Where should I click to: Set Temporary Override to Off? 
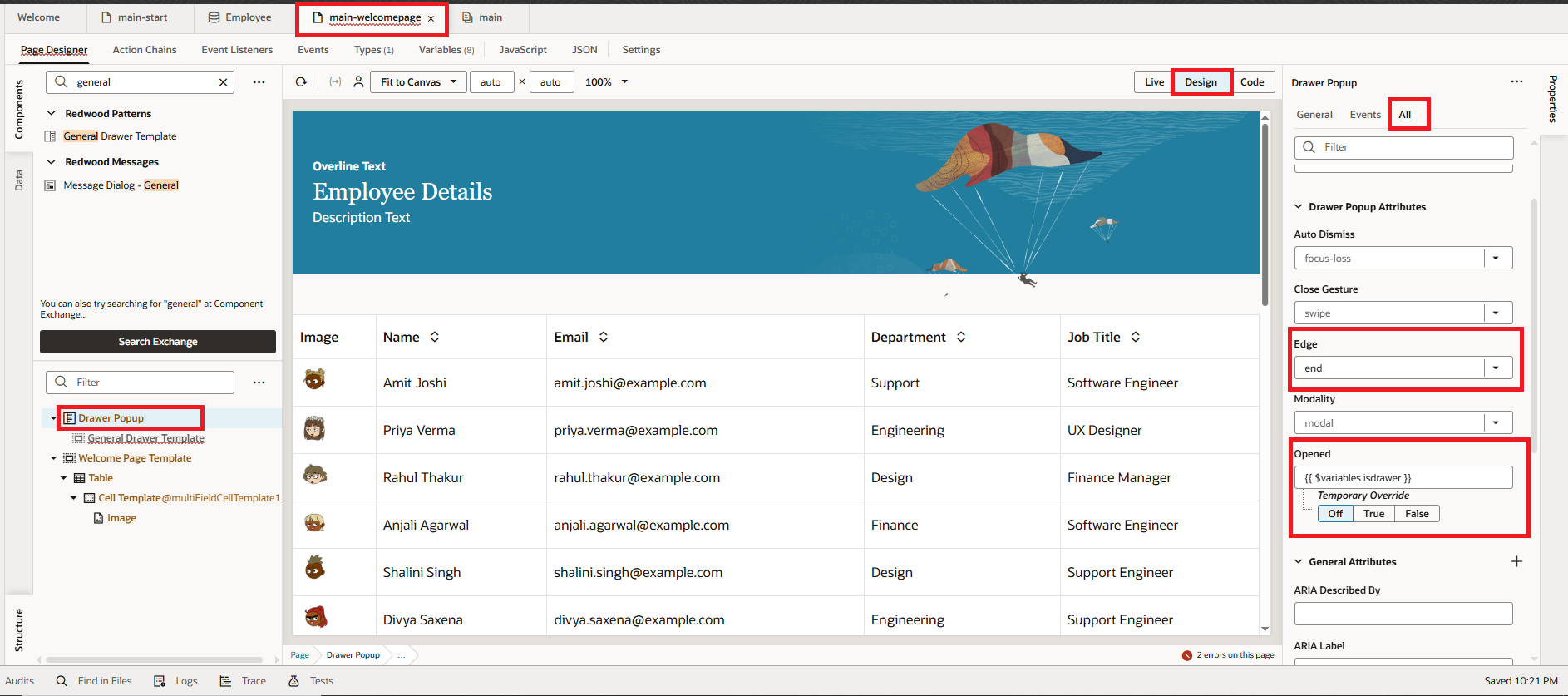[x=1335, y=514]
